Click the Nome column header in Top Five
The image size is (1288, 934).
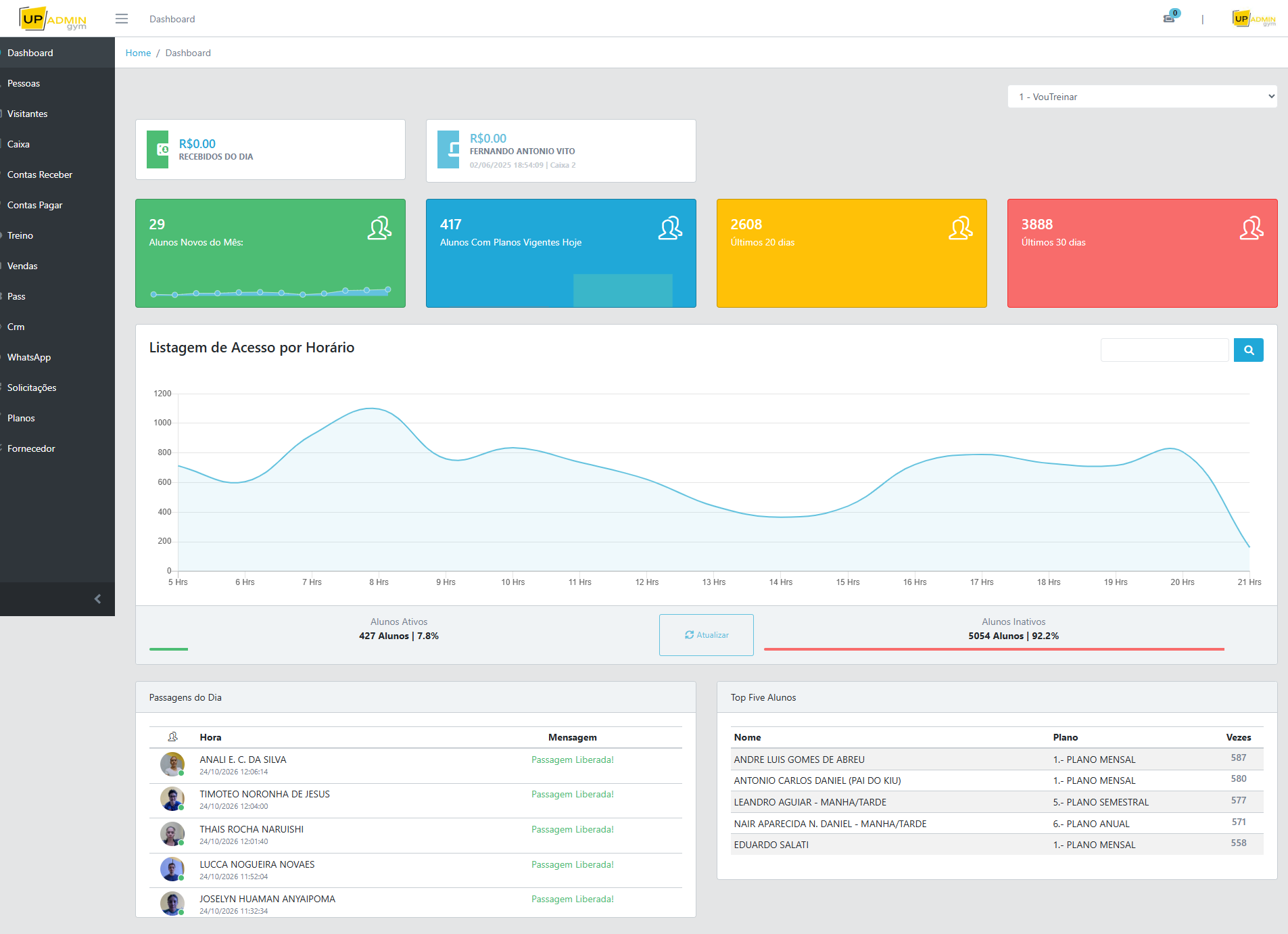pos(747,737)
